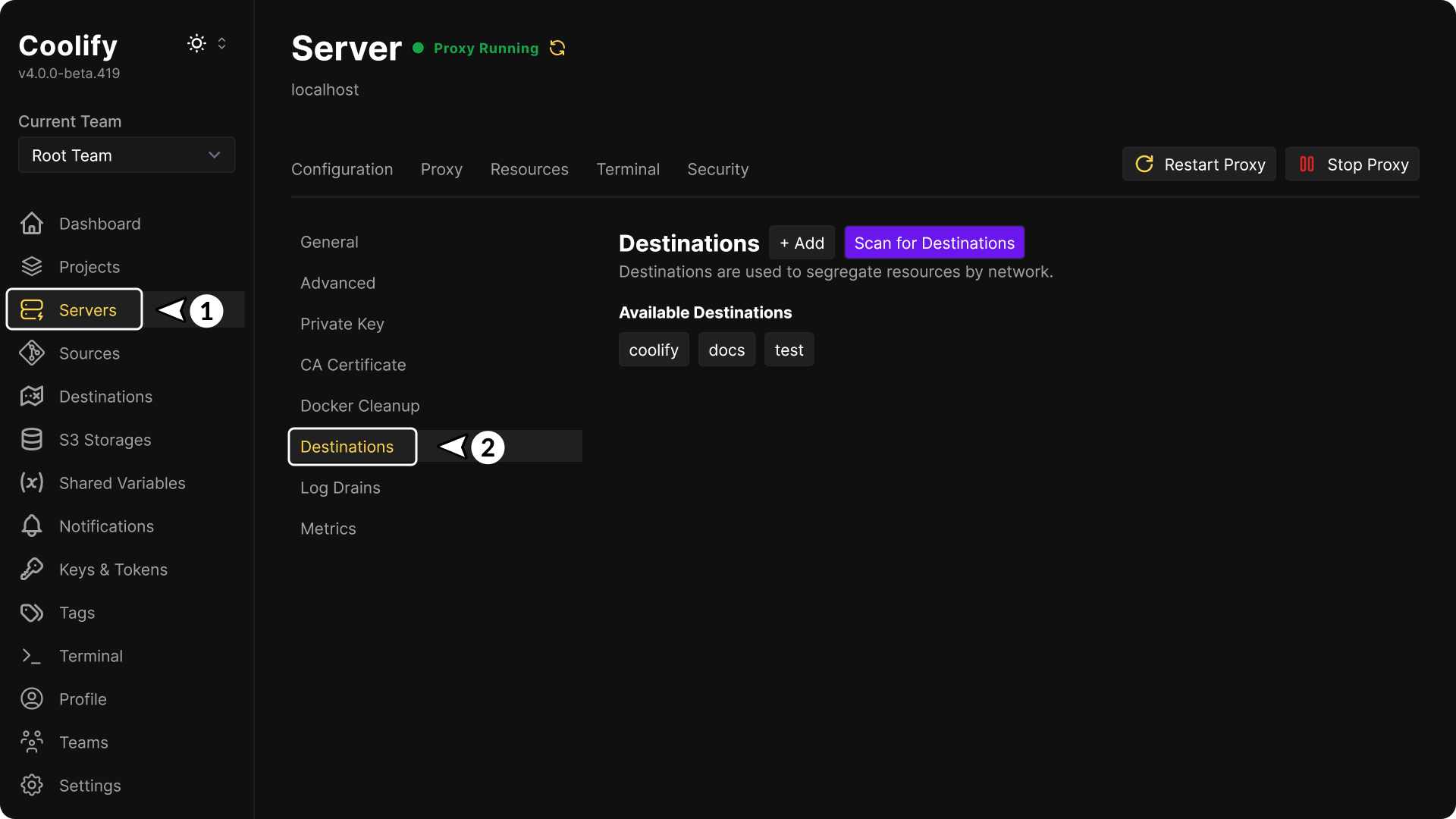Select the Shared Variables icon
Screen dimensions: 1456x819
[31, 483]
